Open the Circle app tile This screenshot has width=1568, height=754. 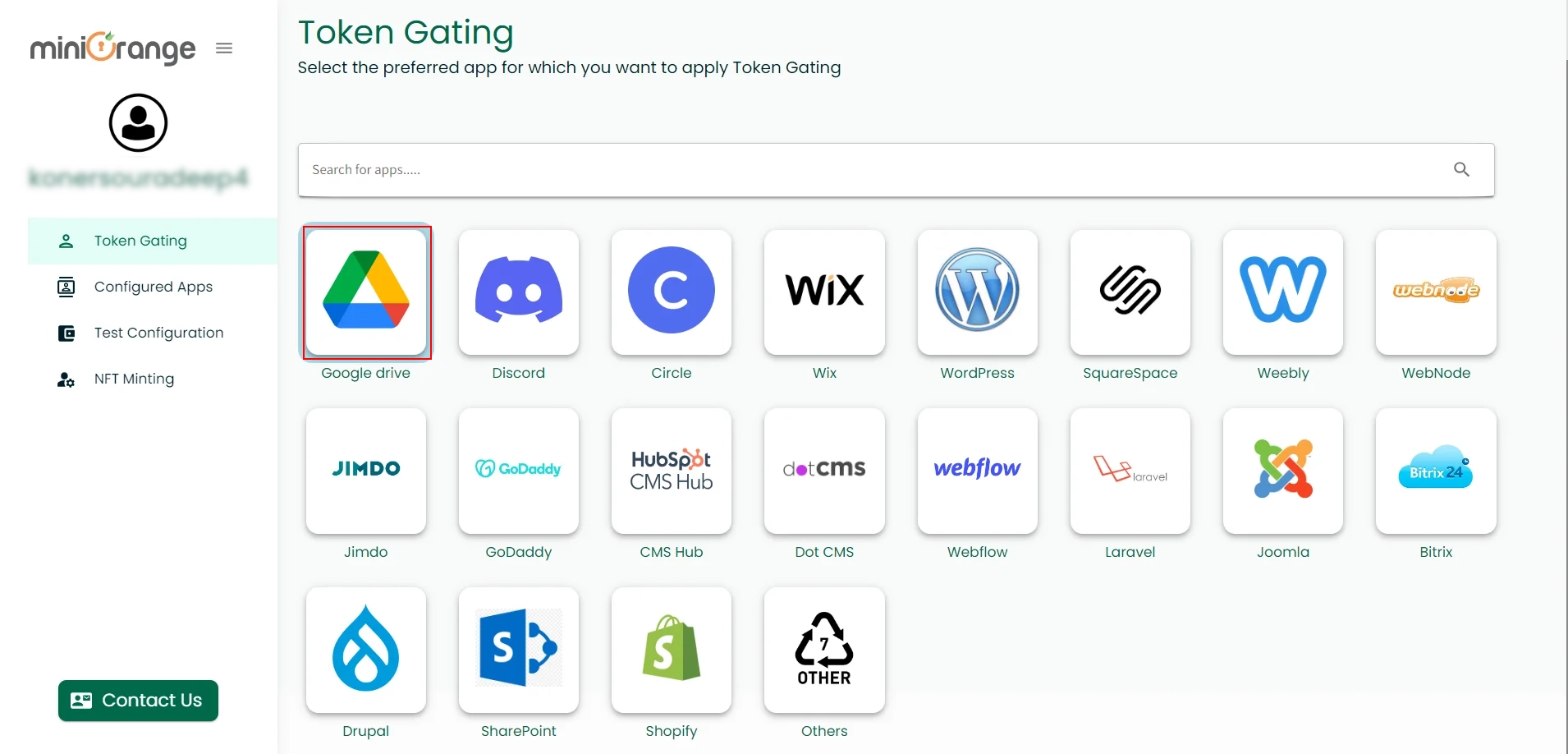[x=672, y=292]
